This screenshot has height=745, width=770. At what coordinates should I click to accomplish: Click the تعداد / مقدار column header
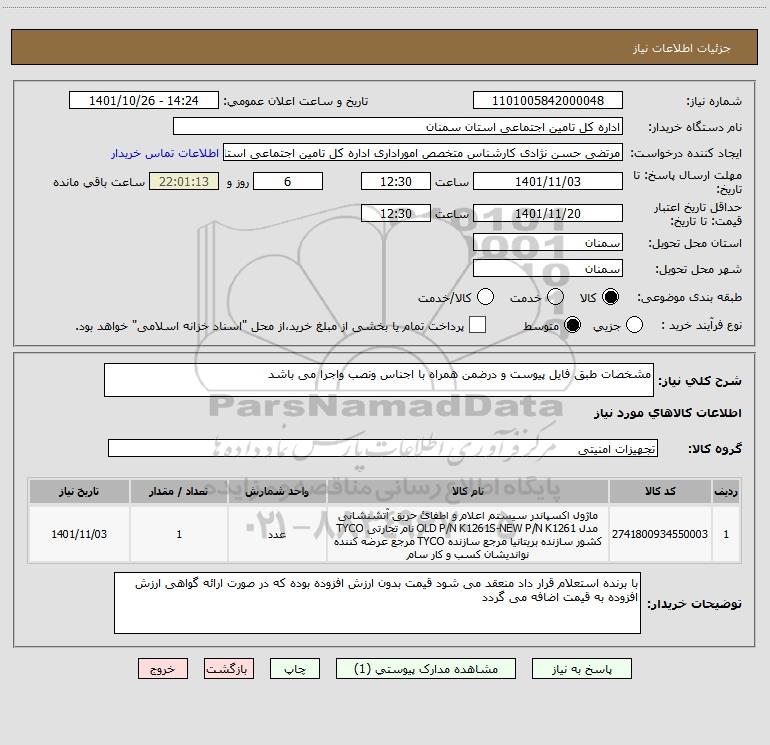pos(179,491)
